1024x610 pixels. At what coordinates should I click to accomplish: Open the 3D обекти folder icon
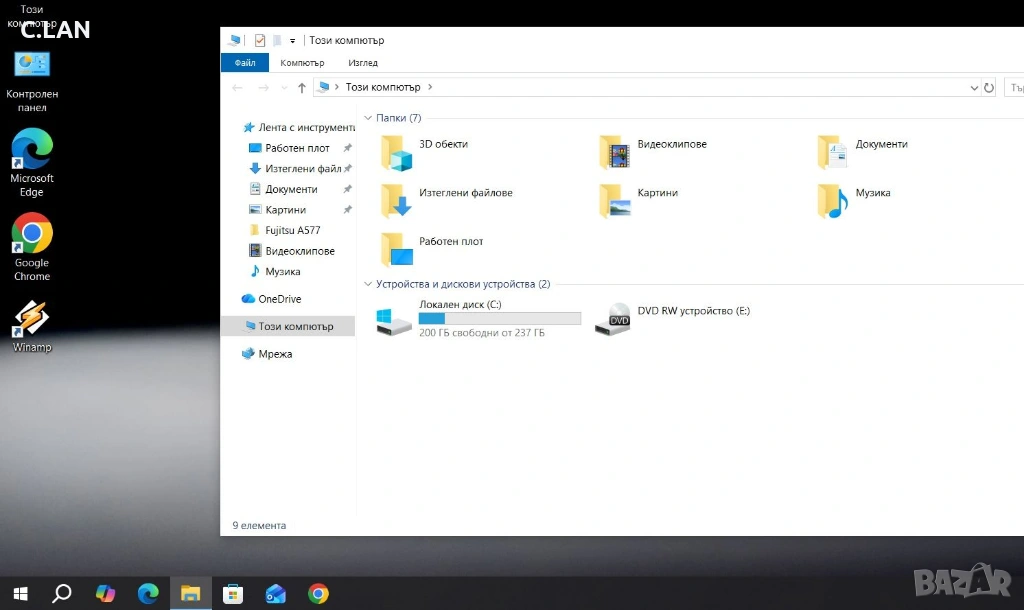coord(397,154)
